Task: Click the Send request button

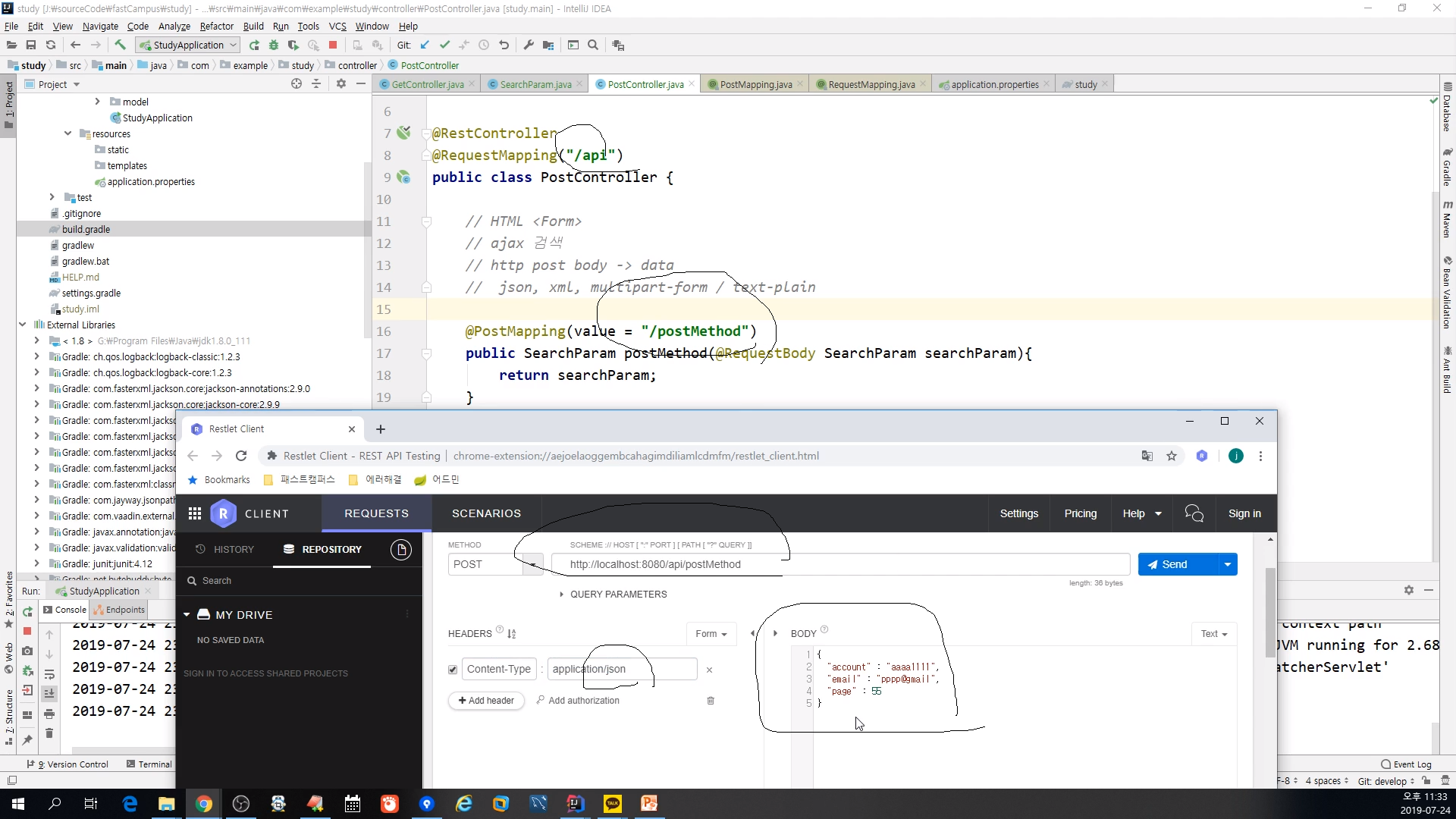Action: click(1175, 564)
